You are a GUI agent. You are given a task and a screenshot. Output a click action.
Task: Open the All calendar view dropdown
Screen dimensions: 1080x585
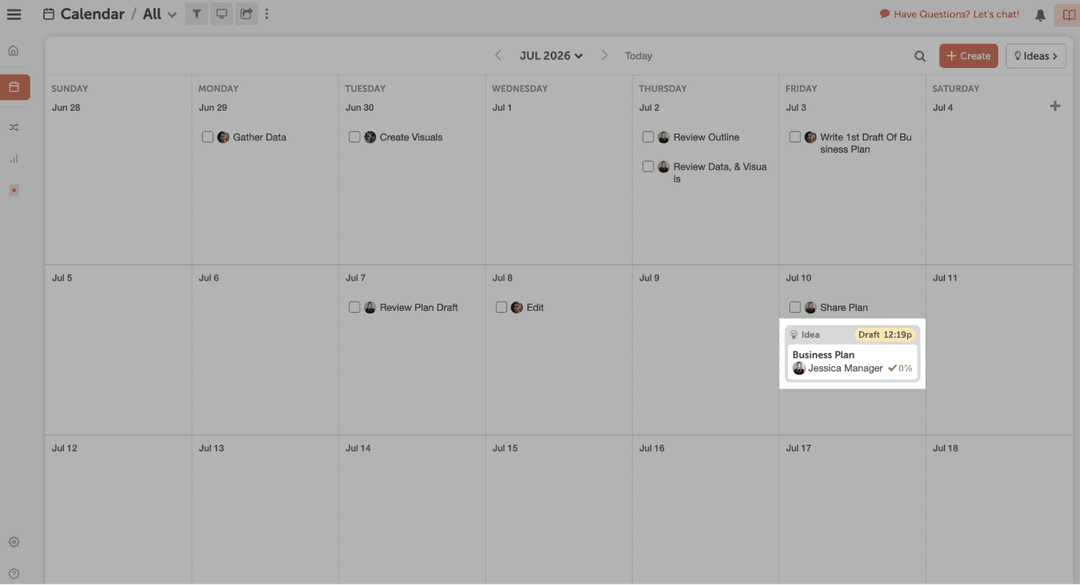160,15
